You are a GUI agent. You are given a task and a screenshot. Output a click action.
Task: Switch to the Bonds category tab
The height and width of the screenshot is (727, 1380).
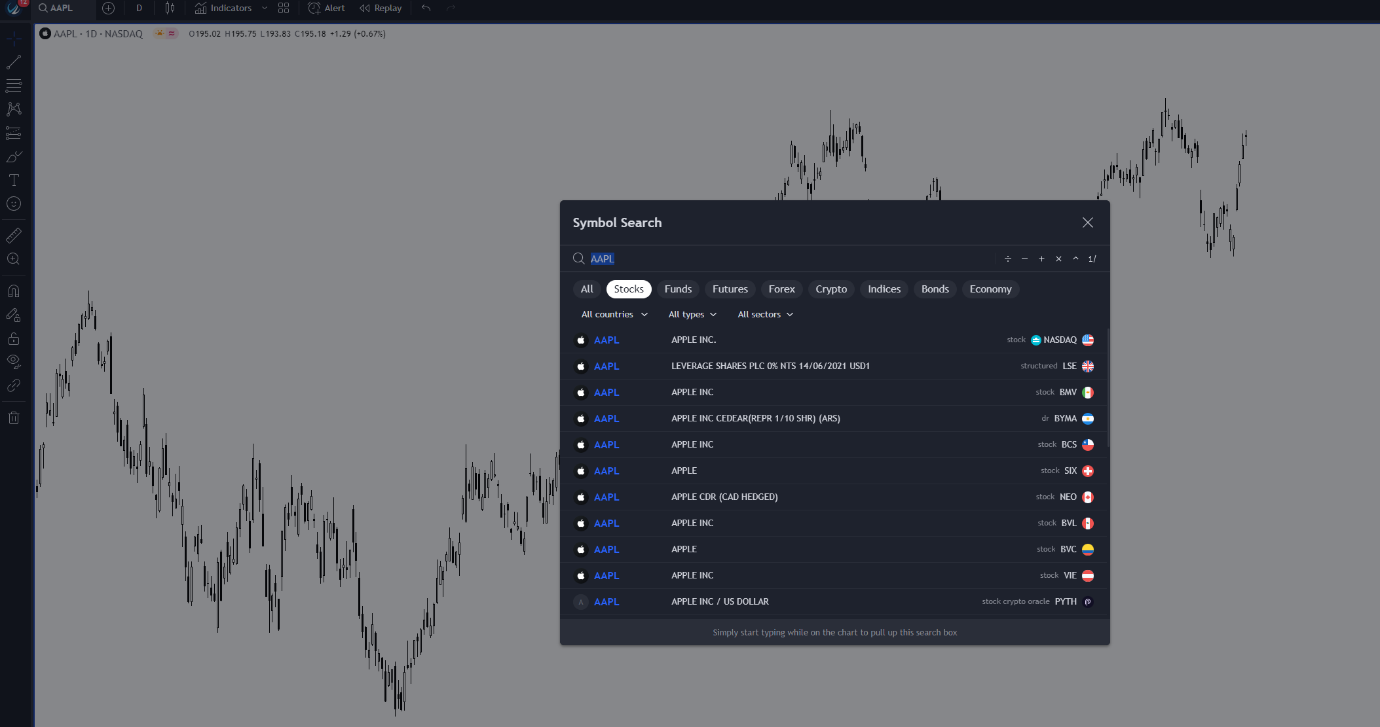point(935,289)
